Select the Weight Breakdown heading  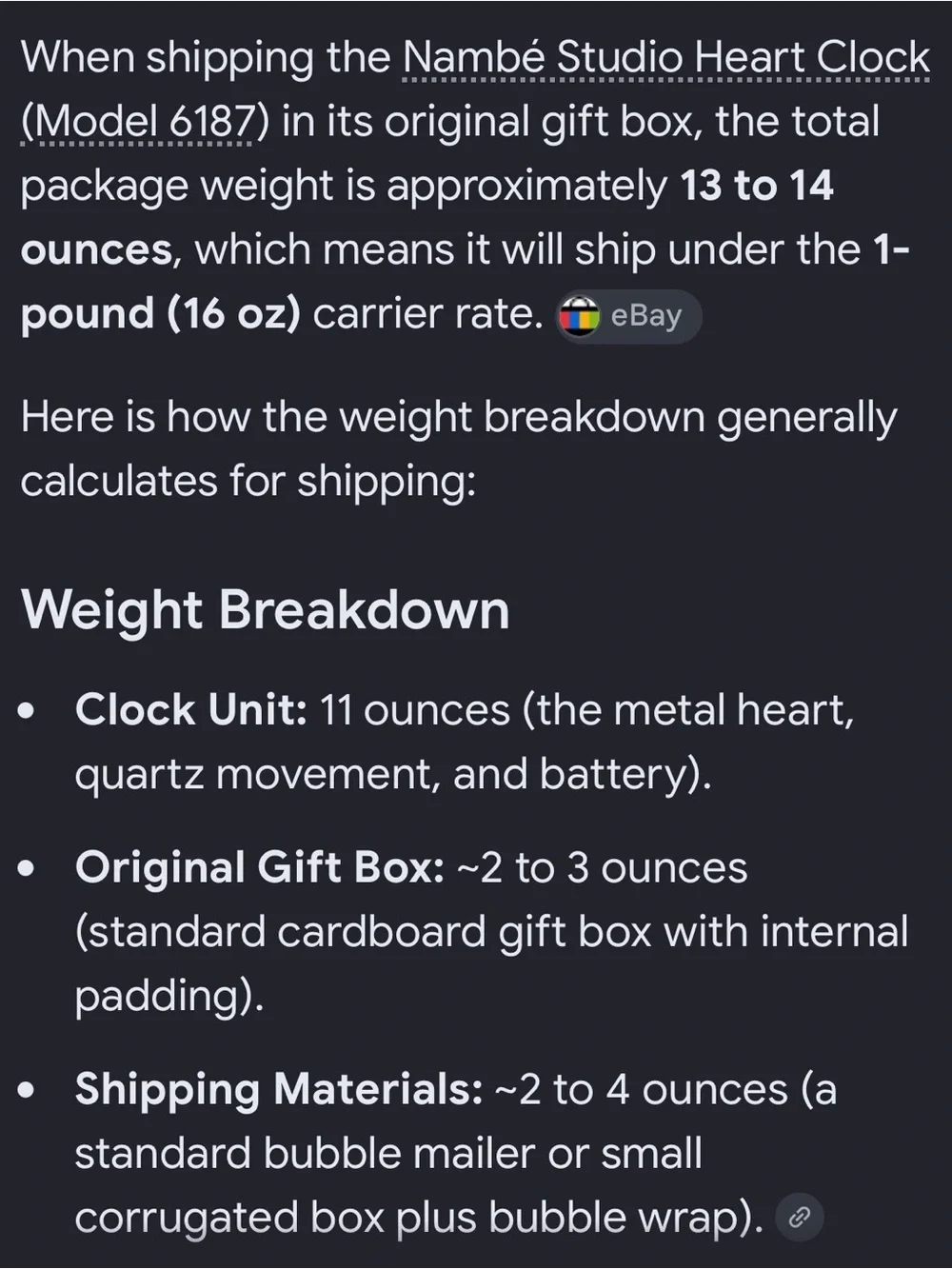[x=266, y=609]
